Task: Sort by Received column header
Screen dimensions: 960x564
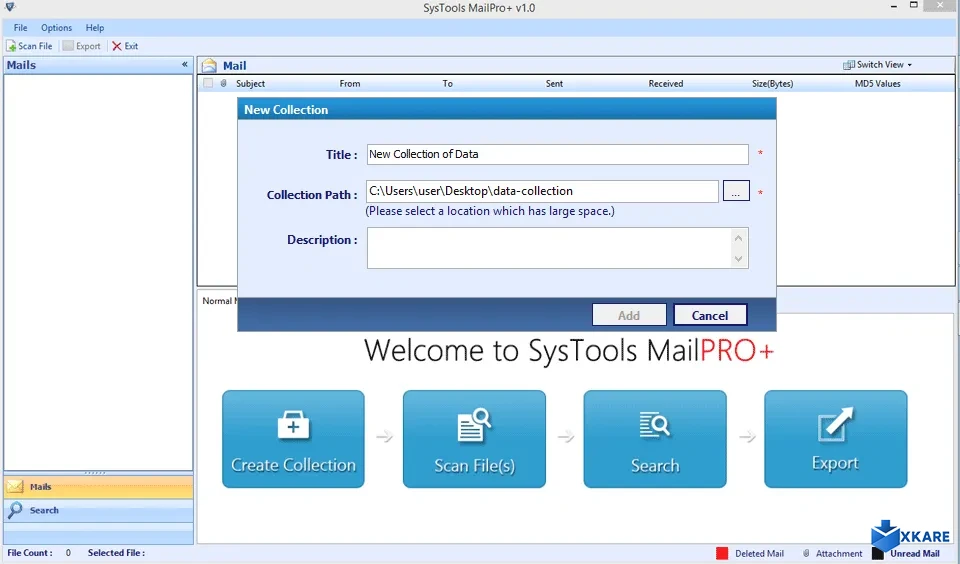Action: click(x=666, y=83)
